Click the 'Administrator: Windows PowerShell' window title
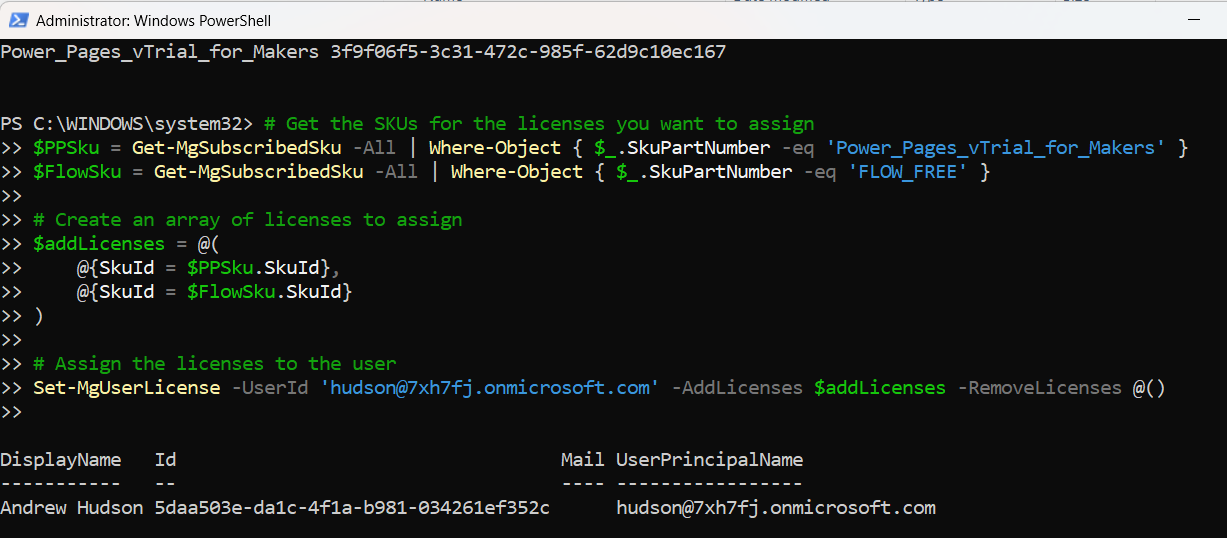 coord(153,20)
